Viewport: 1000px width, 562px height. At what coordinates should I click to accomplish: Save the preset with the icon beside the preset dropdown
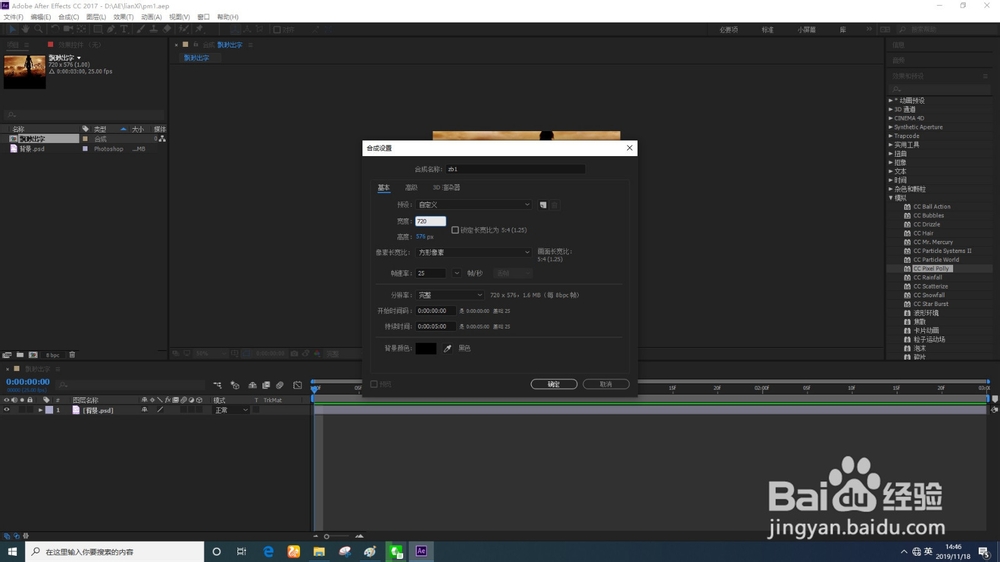coord(543,205)
